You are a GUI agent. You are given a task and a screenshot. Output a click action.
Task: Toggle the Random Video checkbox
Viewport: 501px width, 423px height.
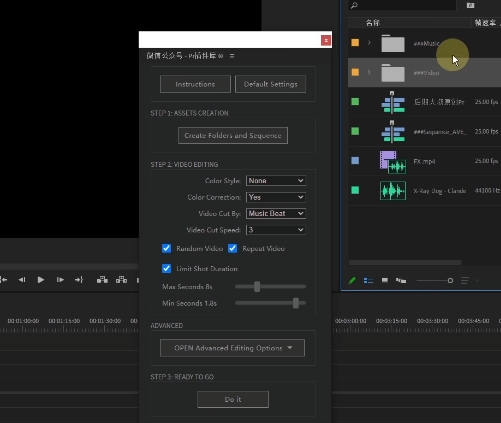166,248
